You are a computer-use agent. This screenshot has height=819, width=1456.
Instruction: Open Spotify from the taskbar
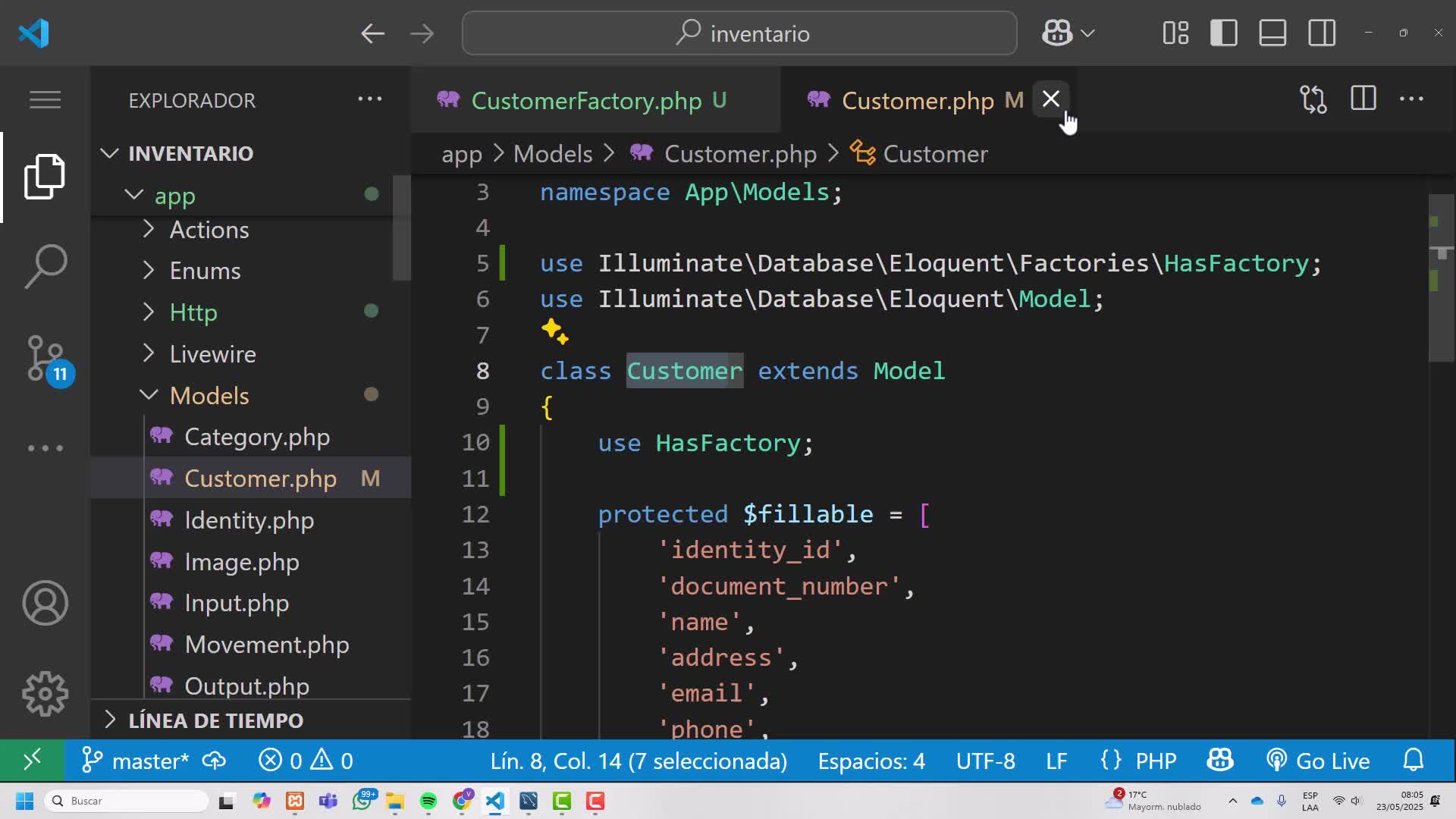(x=428, y=801)
